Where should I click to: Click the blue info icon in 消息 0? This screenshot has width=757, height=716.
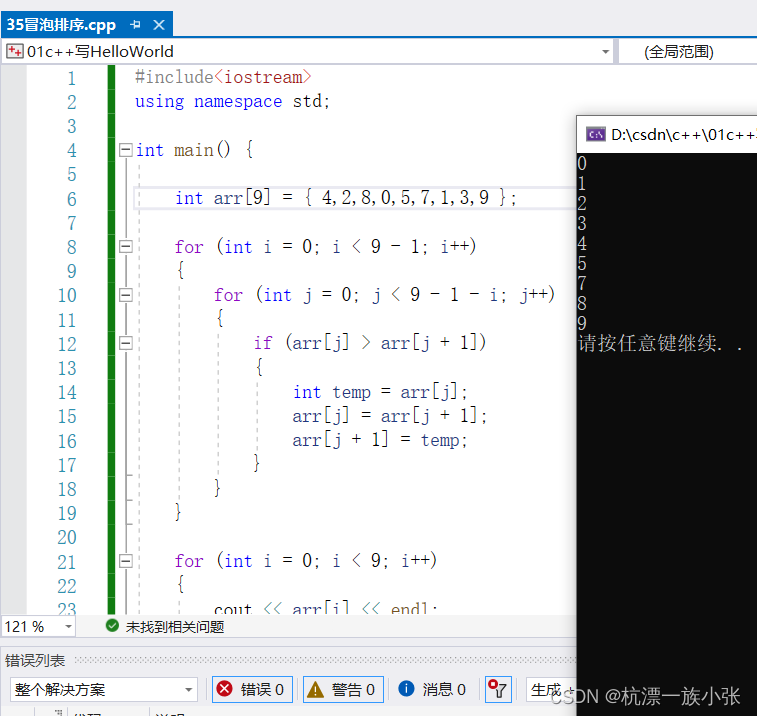[406, 688]
